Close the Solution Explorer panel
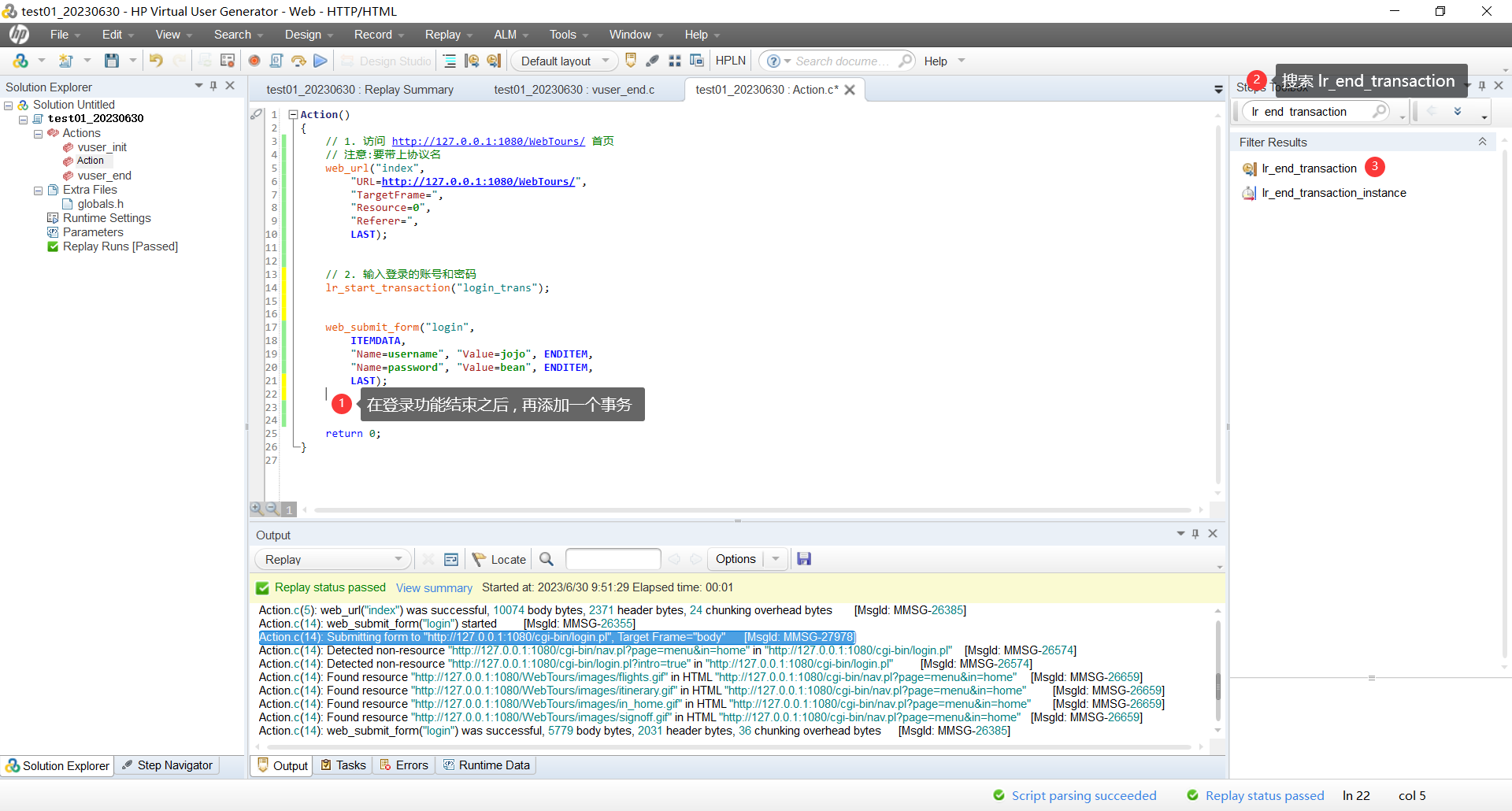This screenshot has height=811, width=1512. (230, 86)
